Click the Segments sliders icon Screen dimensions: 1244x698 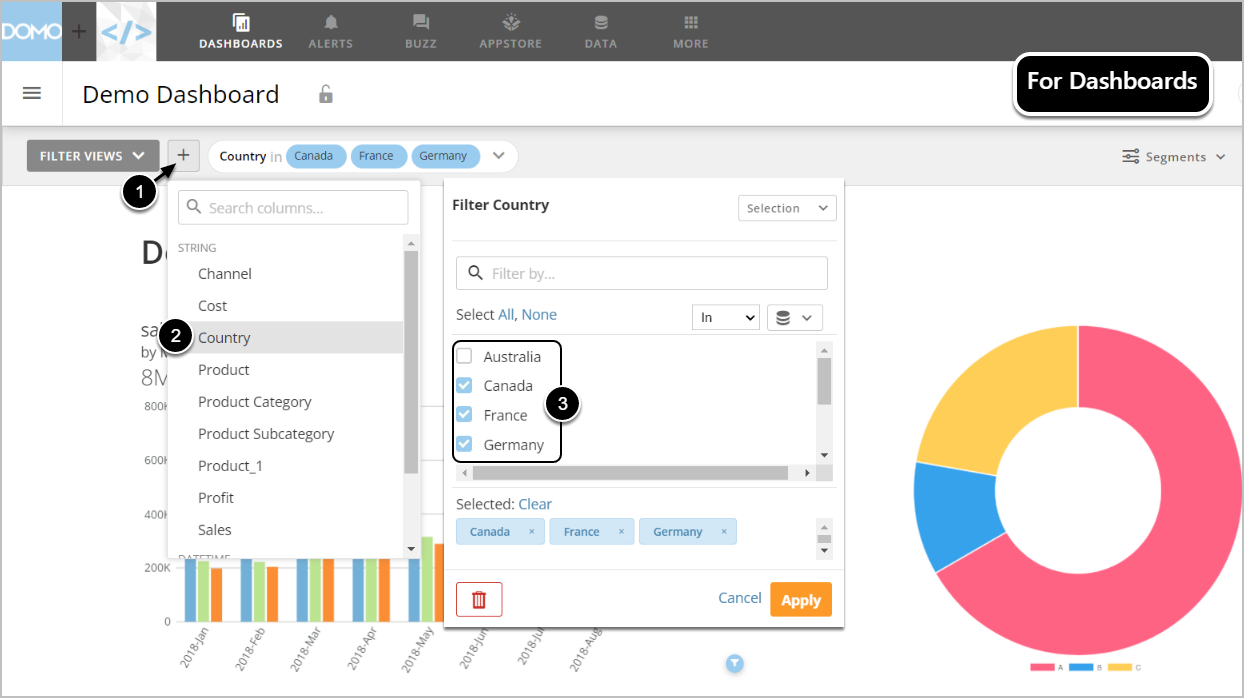click(1131, 157)
